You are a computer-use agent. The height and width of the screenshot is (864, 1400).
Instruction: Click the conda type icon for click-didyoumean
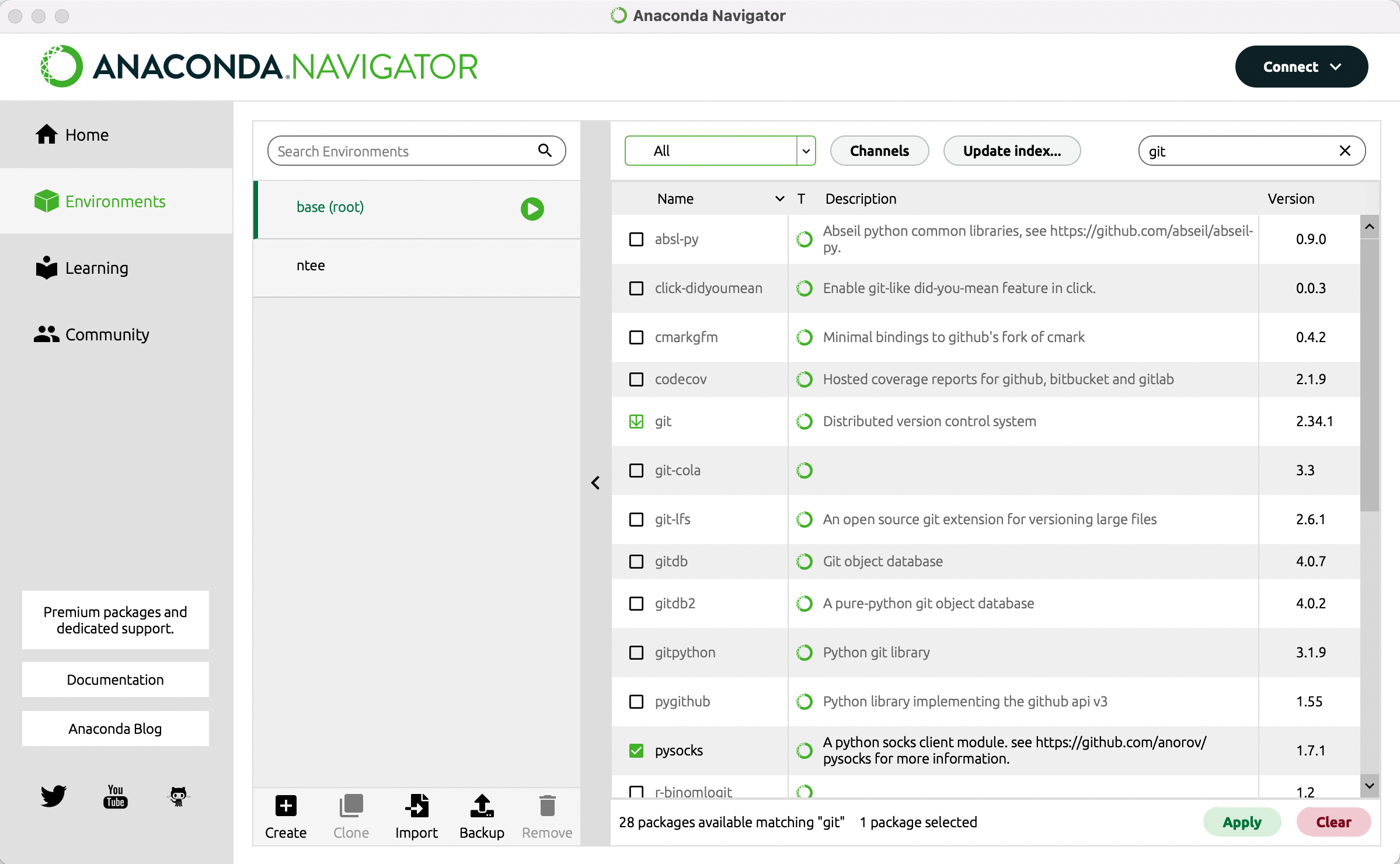tap(805, 288)
